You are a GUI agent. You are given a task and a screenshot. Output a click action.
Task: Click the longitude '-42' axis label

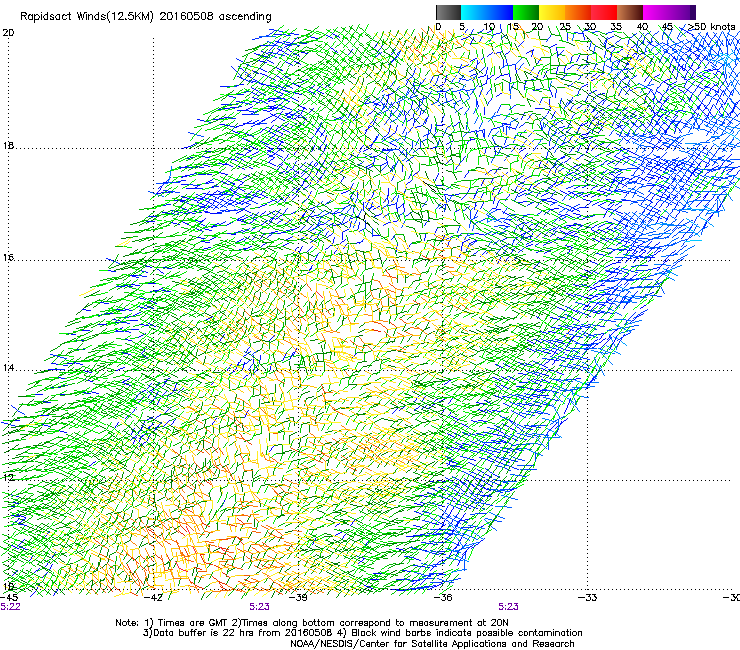click(x=153, y=598)
